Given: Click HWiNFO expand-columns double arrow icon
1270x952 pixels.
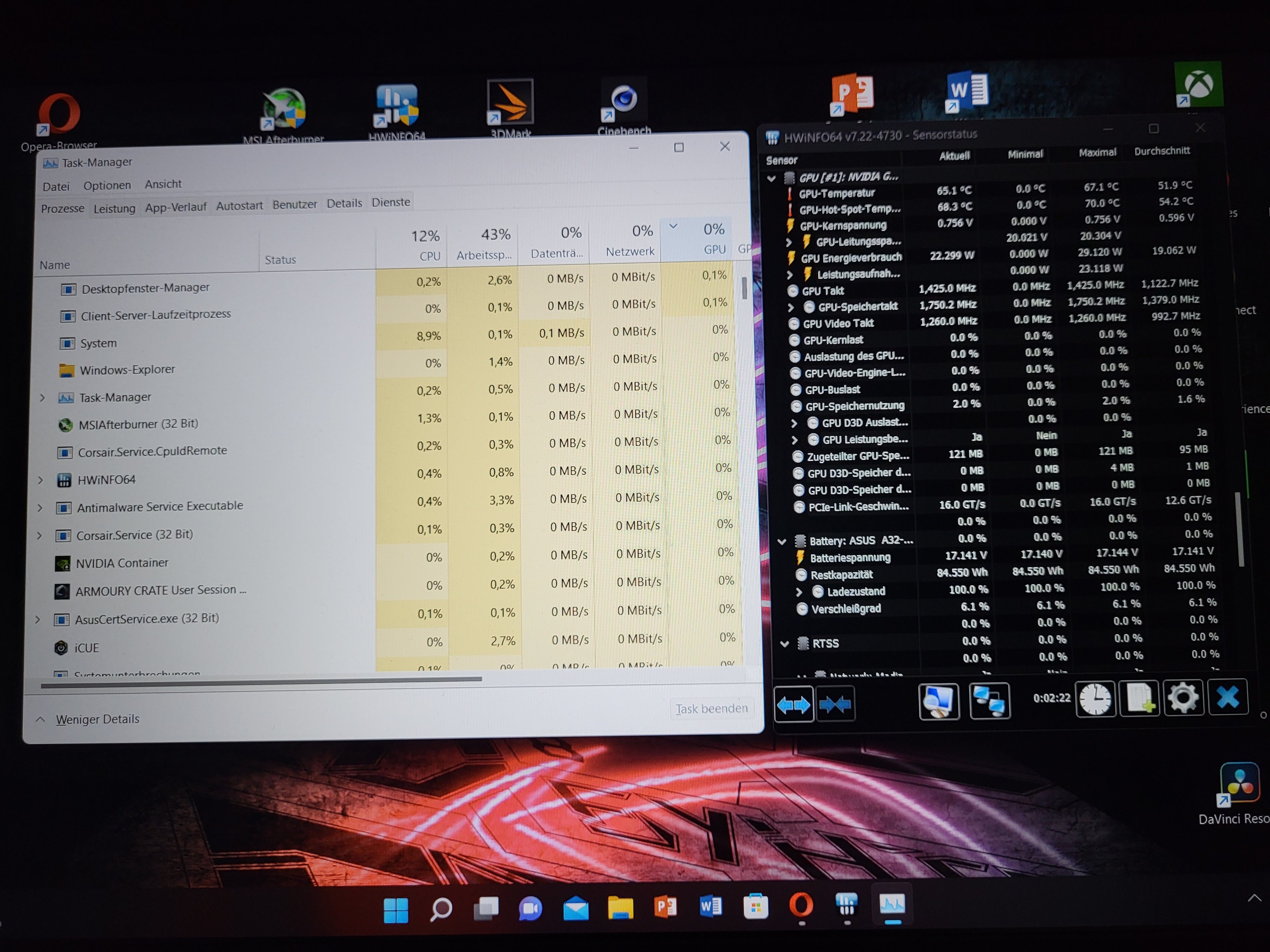Looking at the screenshot, I should pos(793,703).
